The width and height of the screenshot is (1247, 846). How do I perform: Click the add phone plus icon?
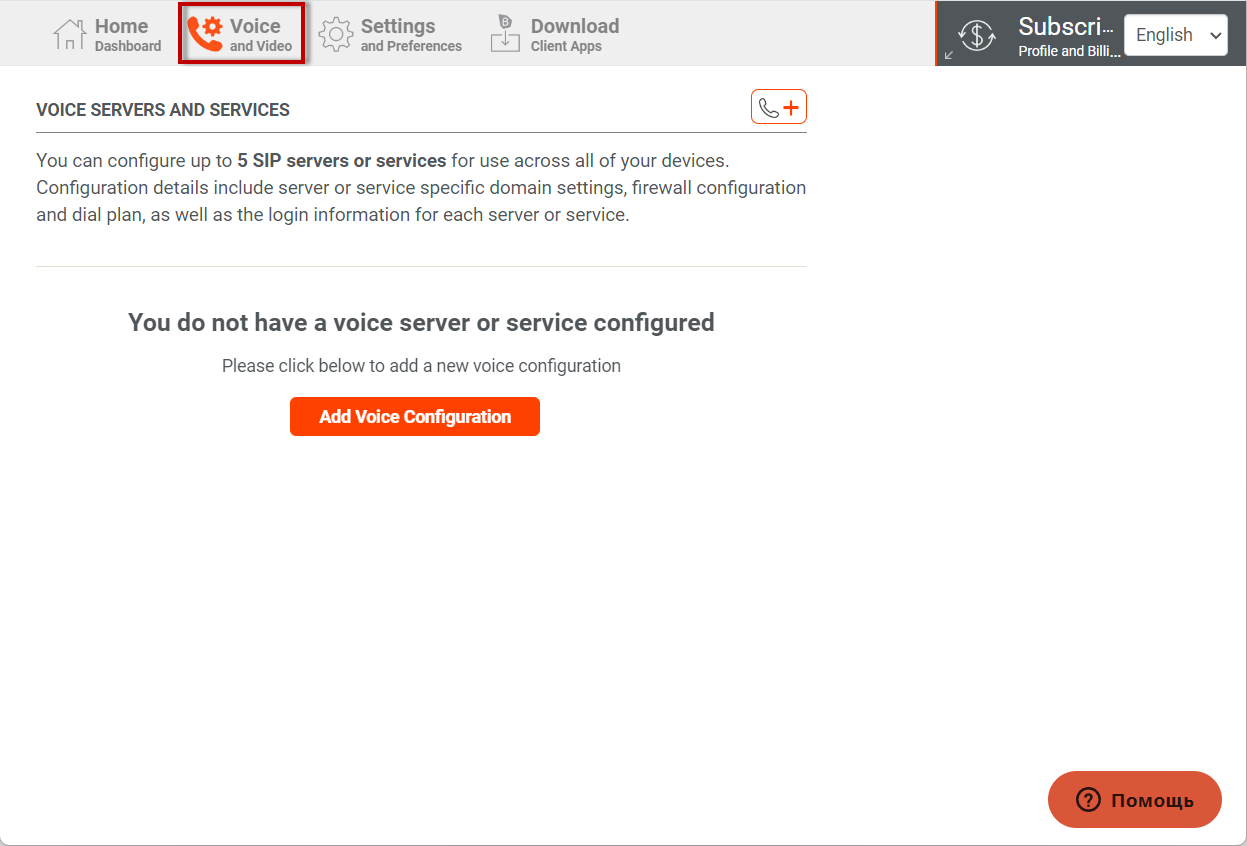779,108
